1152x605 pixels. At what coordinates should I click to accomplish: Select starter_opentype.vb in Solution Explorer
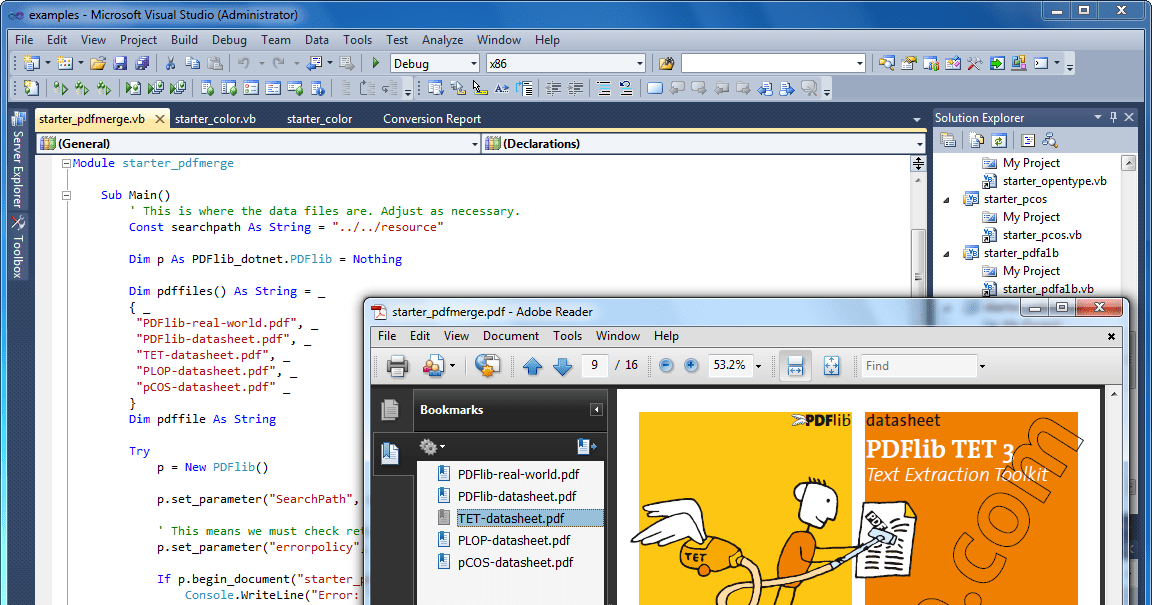1054,181
